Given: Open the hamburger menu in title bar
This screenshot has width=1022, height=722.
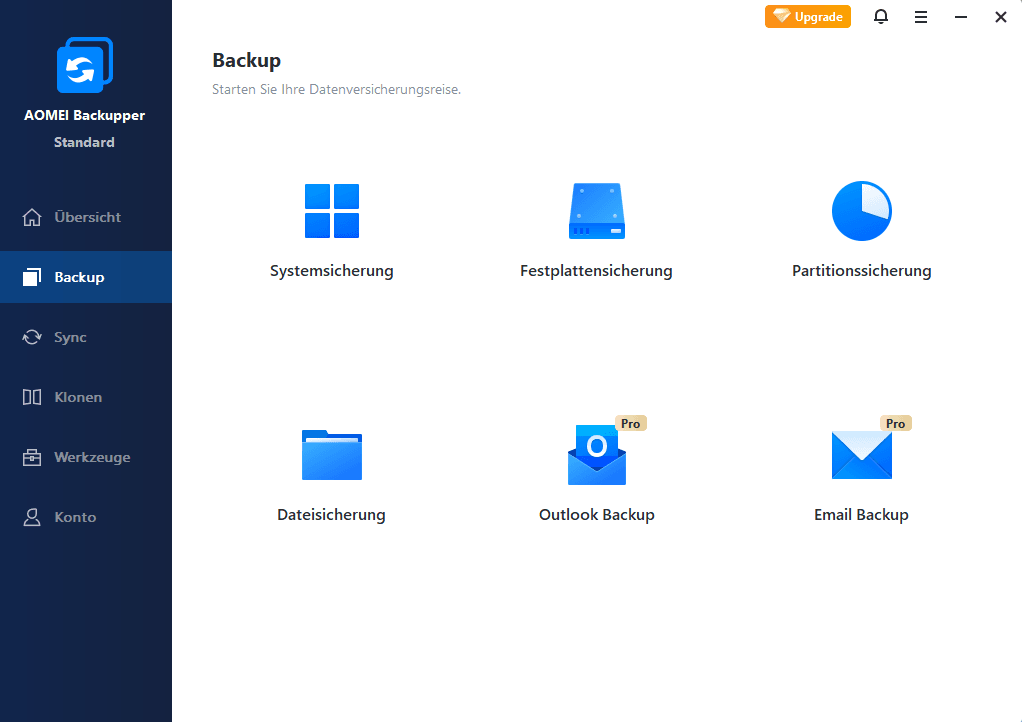Looking at the screenshot, I should click(x=921, y=17).
